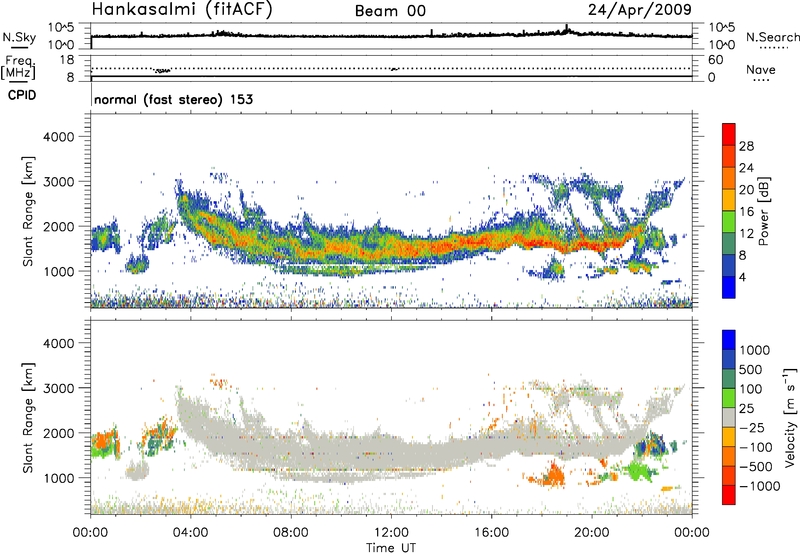Click the '3000' tick on velocity panel
Image resolution: width=800 pixels, height=554 pixels.
[59, 388]
